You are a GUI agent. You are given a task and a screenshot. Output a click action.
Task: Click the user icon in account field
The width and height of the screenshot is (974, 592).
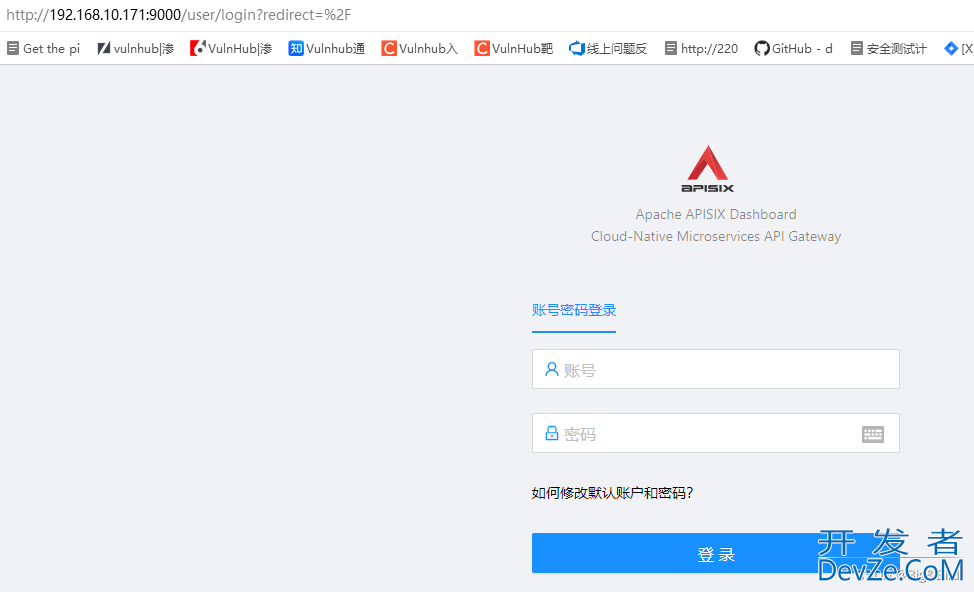point(552,369)
